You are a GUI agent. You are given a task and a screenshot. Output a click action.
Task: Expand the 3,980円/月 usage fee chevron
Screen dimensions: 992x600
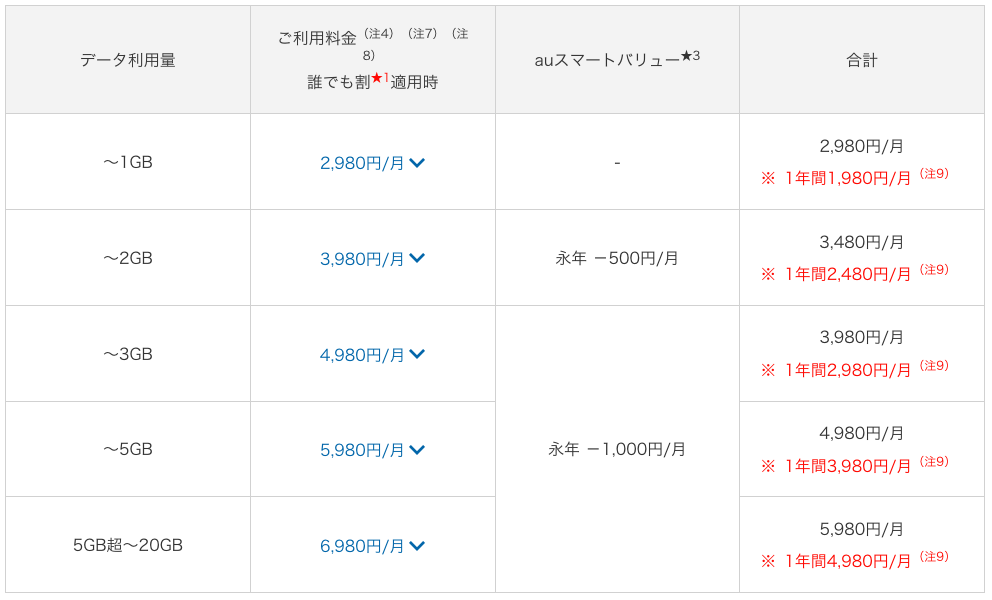point(417,258)
